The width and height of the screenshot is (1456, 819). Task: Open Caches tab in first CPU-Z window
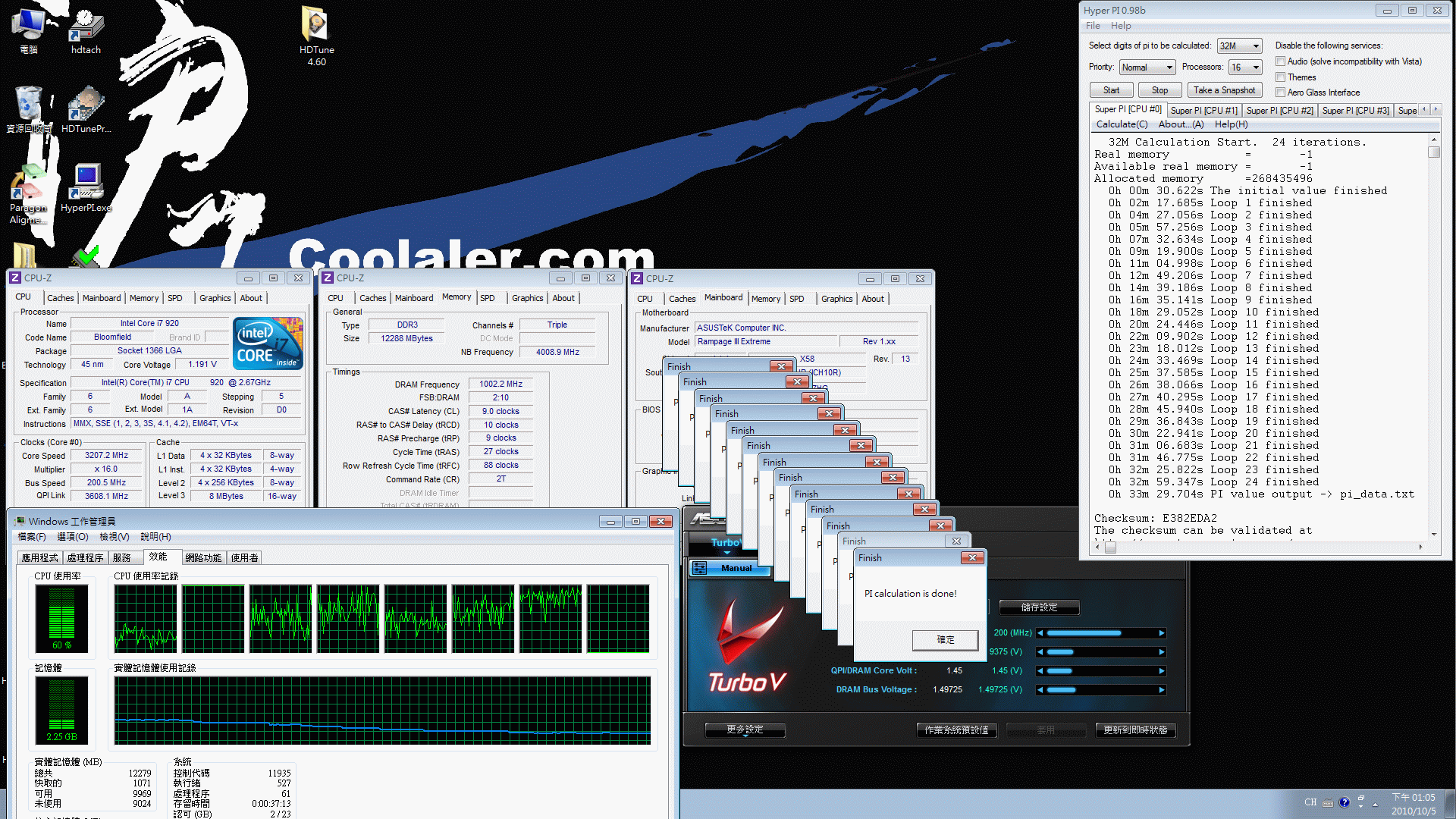click(61, 298)
